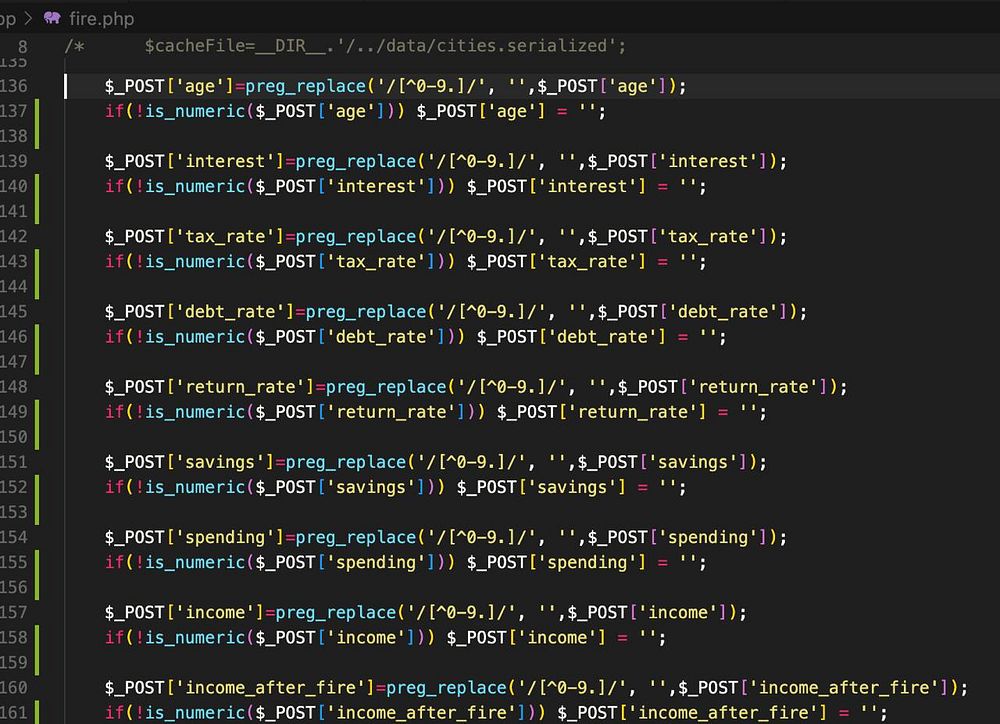This screenshot has height=724, width=1000.
Task: Click is_numeric on the debt_rate check line
Action: tap(195, 337)
